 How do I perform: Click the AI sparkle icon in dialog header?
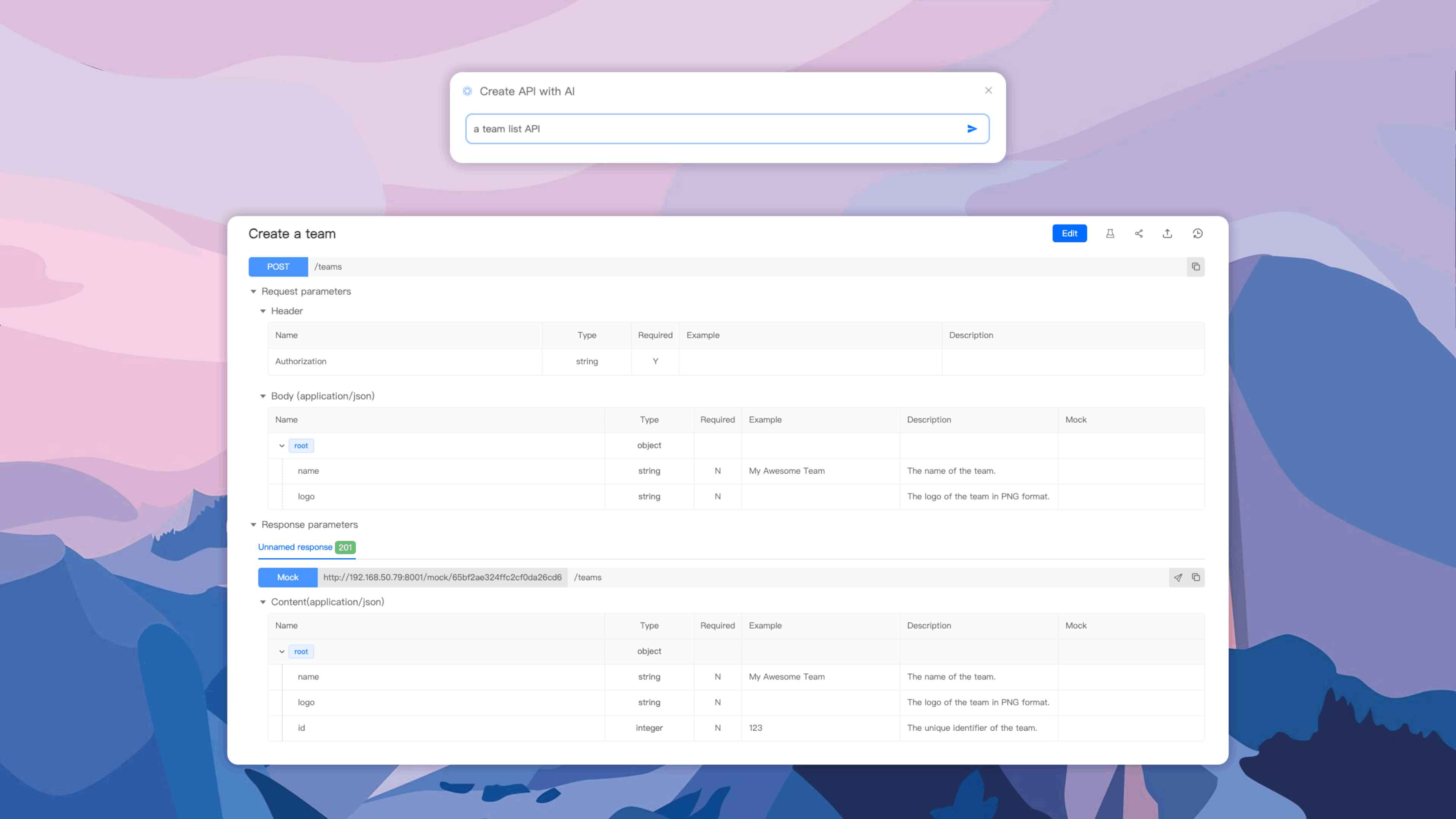(468, 91)
